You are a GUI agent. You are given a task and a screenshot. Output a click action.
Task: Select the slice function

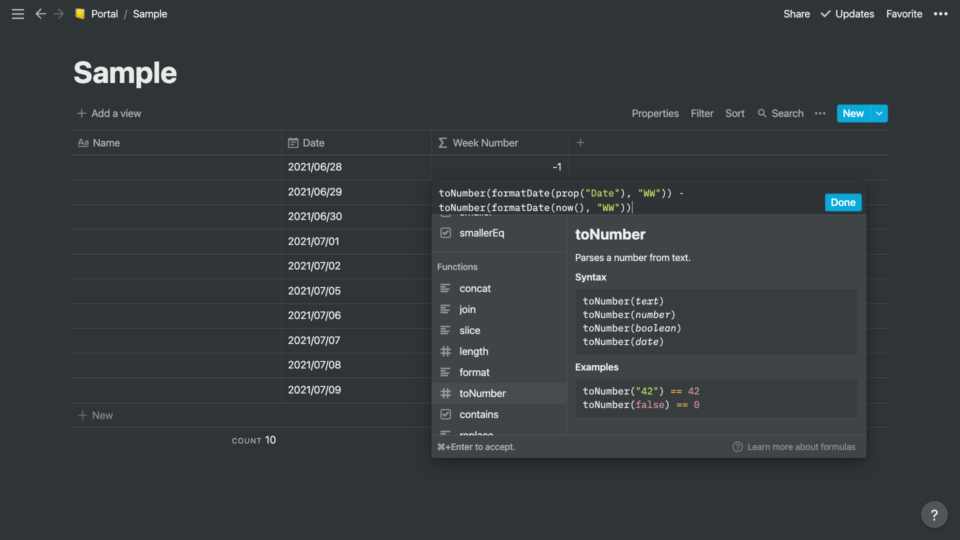(x=499, y=330)
